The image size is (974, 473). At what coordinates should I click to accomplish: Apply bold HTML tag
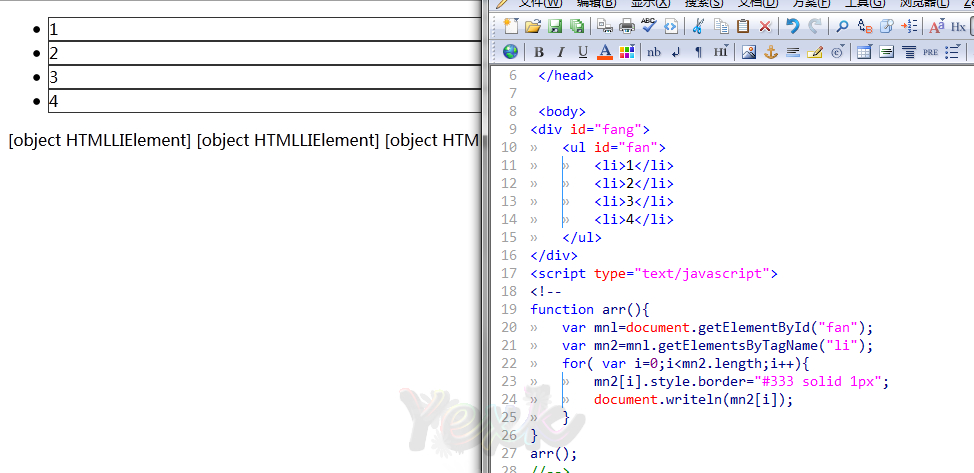click(539, 52)
